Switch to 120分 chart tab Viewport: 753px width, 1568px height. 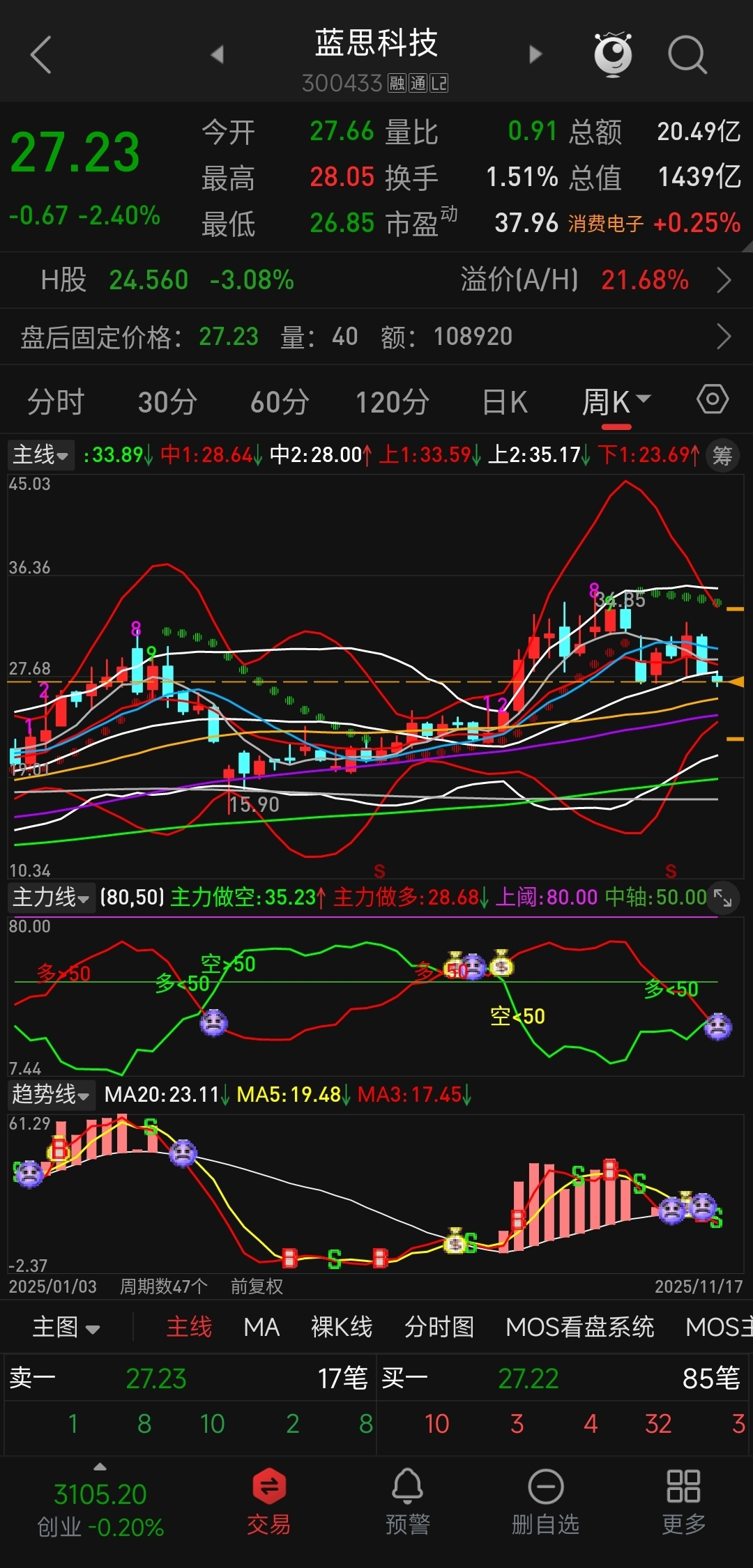393,402
